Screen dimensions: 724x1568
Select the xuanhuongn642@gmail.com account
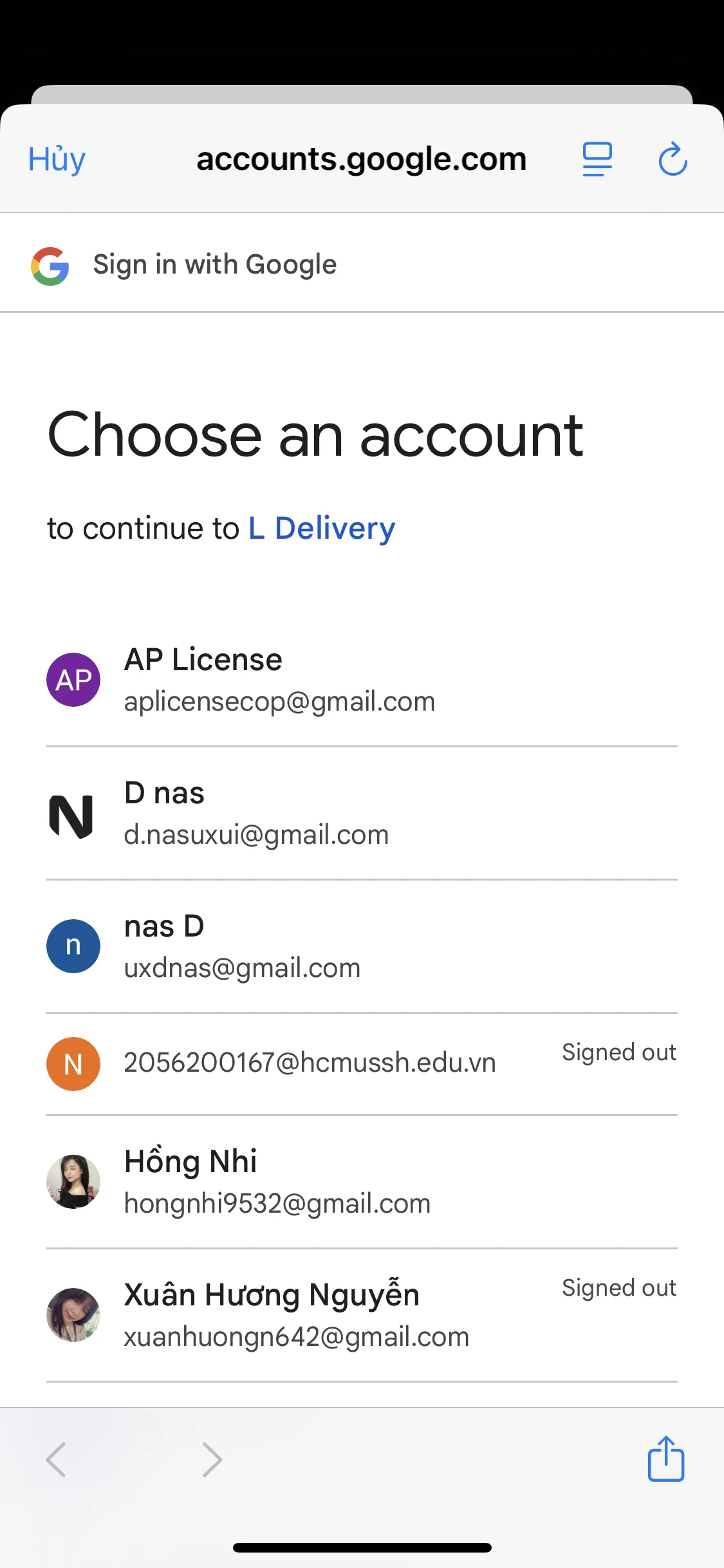point(296,1336)
